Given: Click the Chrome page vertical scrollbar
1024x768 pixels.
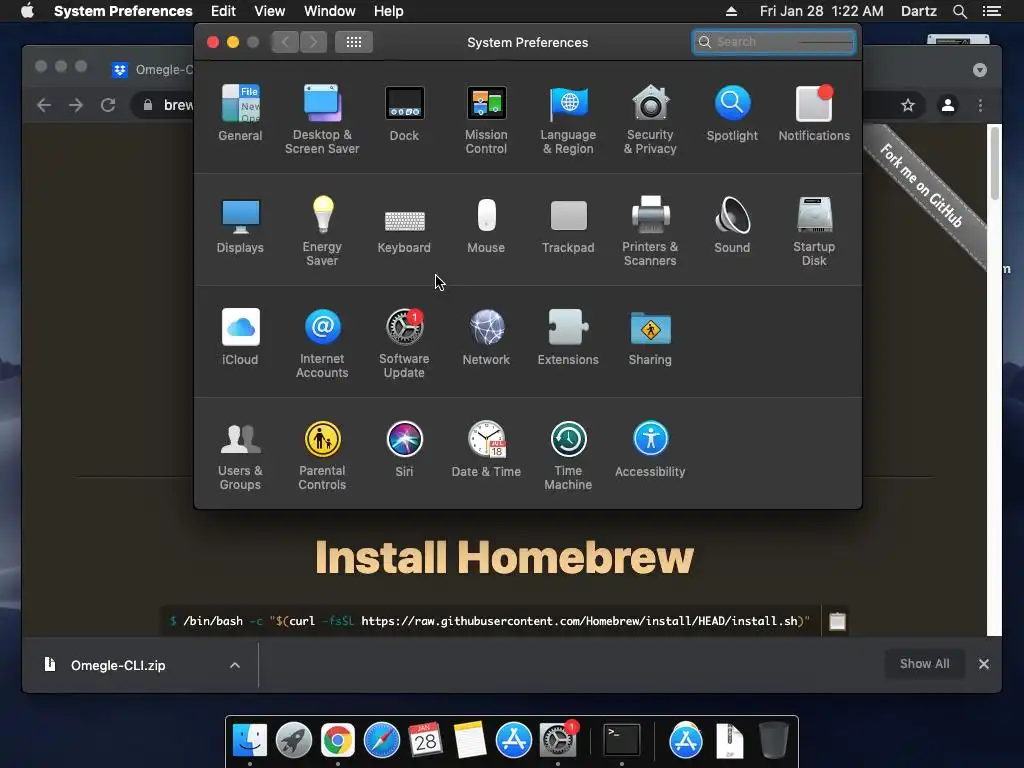Looking at the screenshot, I should click(995, 163).
